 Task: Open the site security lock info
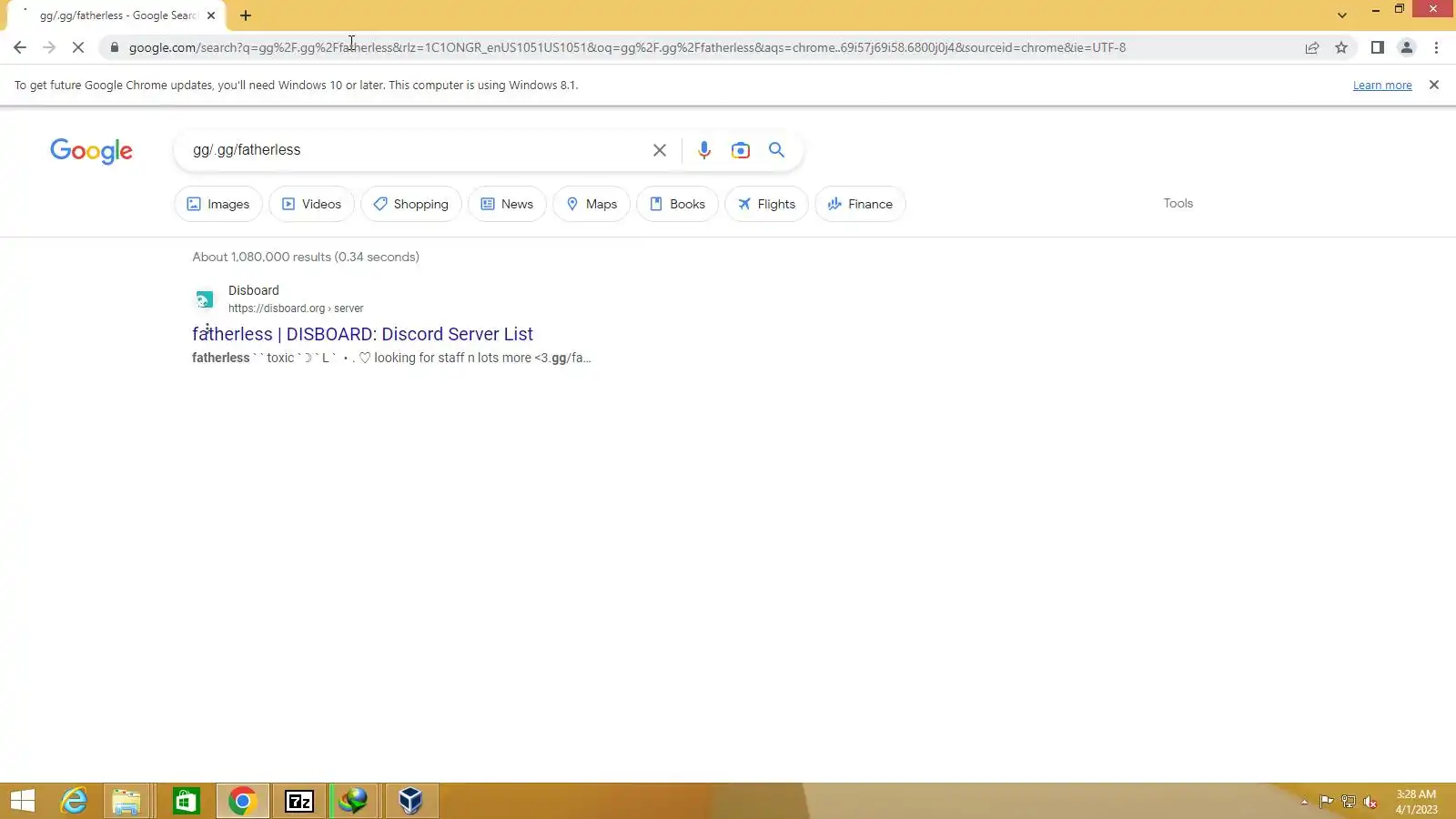tap(115, 47)
